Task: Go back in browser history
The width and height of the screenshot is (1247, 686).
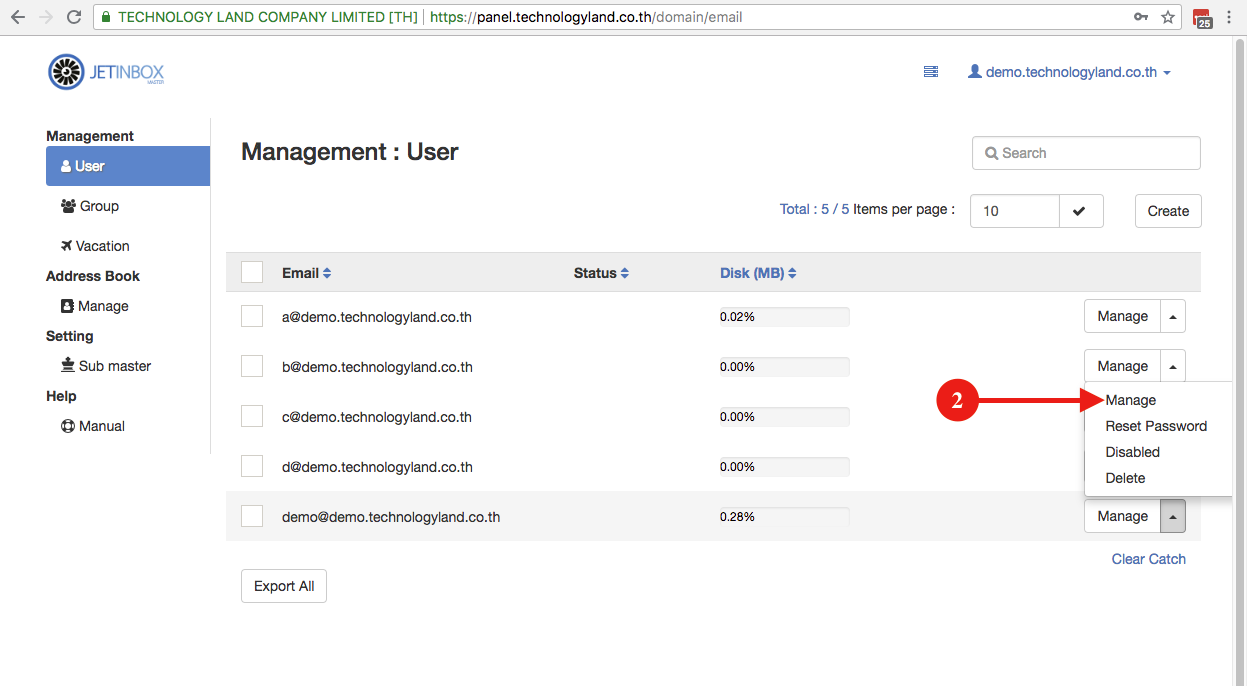Action: [x=17, y=17]
